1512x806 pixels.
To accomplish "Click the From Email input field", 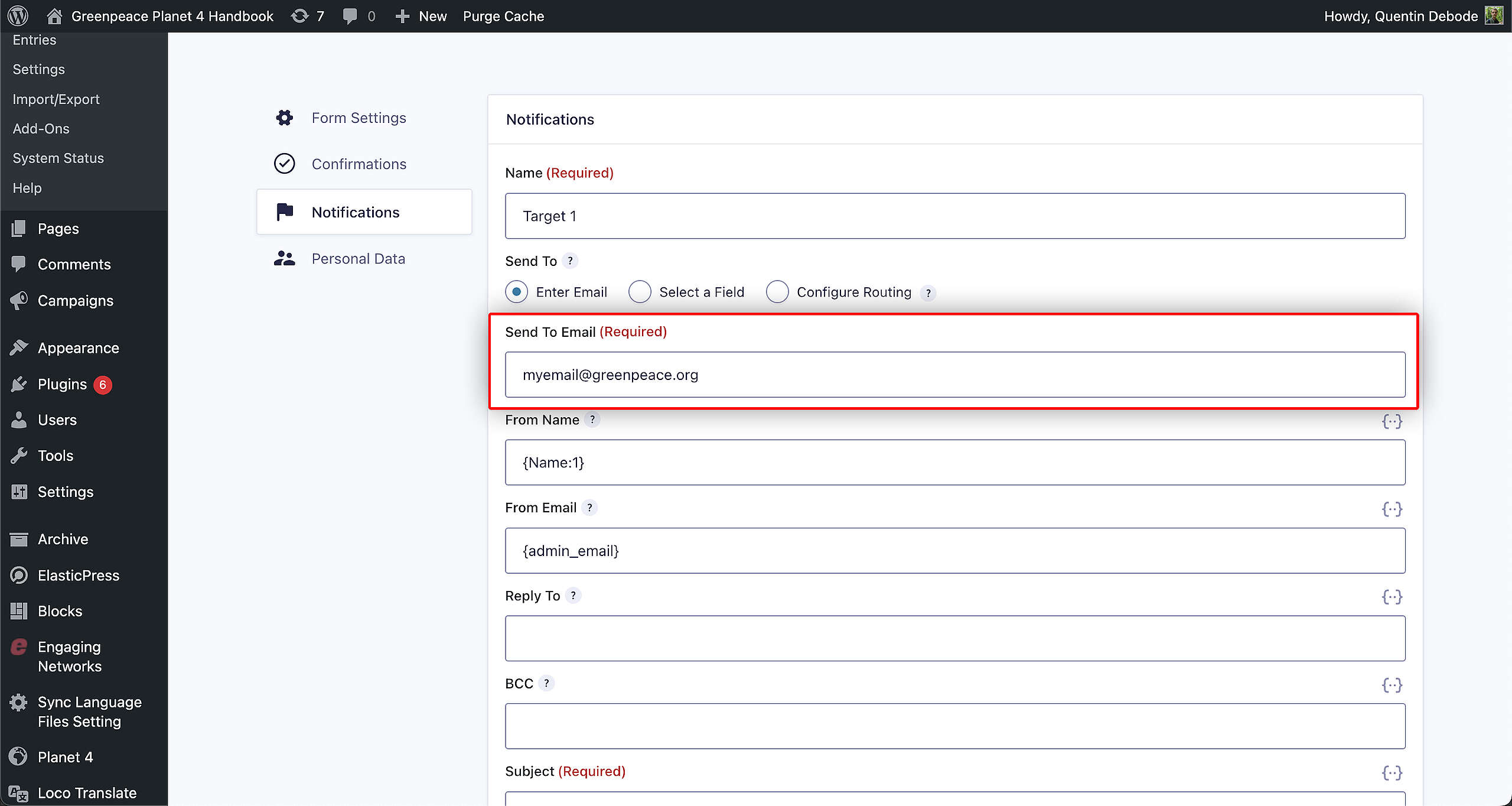I will tap(955, 550).
